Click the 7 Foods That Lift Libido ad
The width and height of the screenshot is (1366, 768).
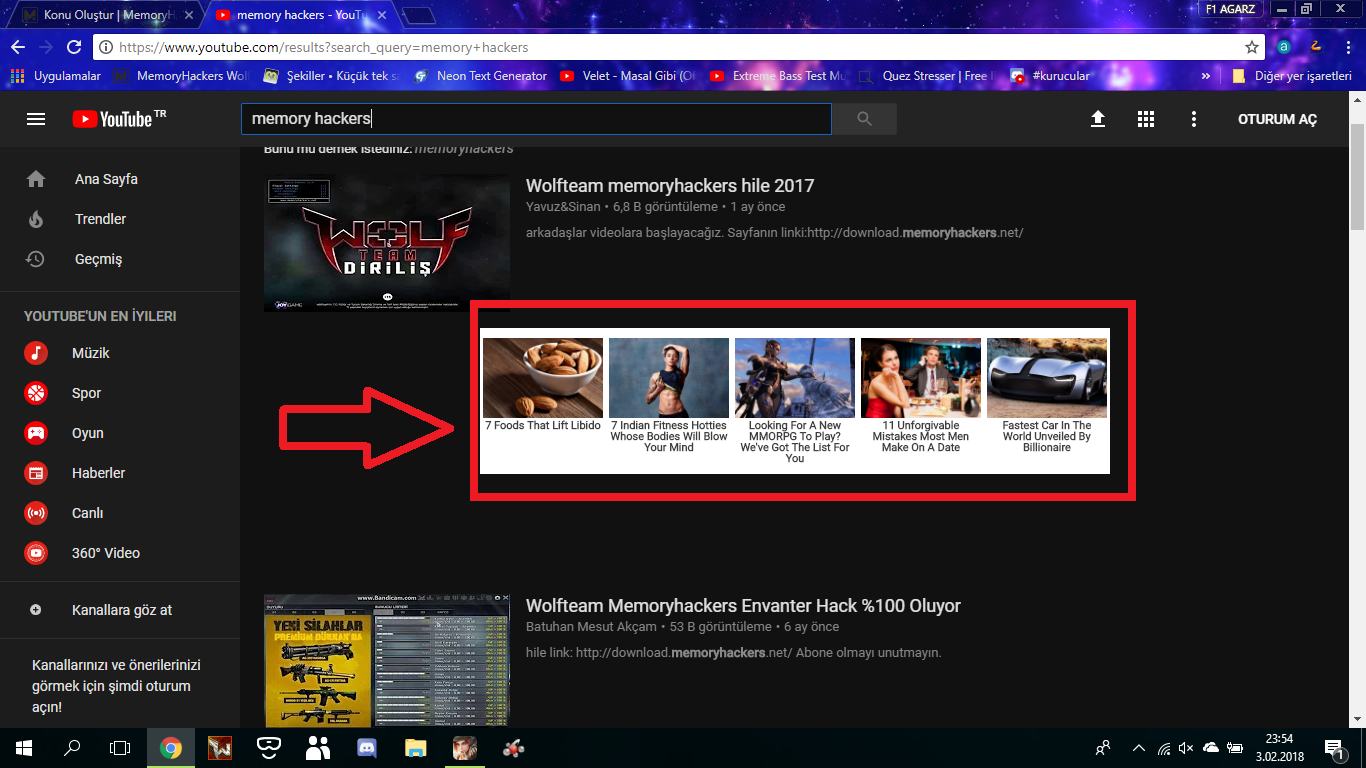point(543,386)
